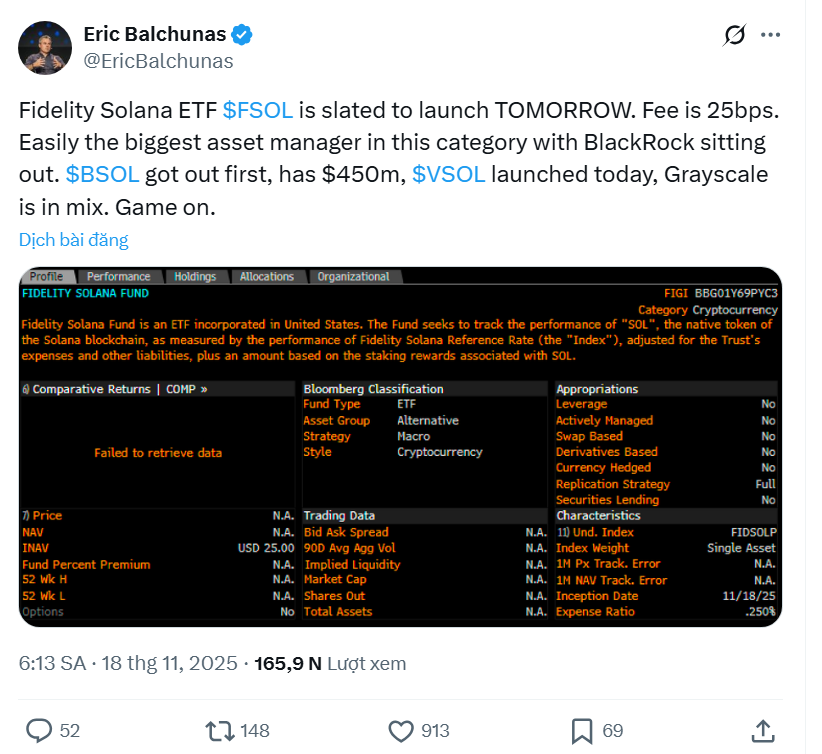Like the post with heart icon
The height and width of the screenshot is (754, 822).
pos(401,730)
